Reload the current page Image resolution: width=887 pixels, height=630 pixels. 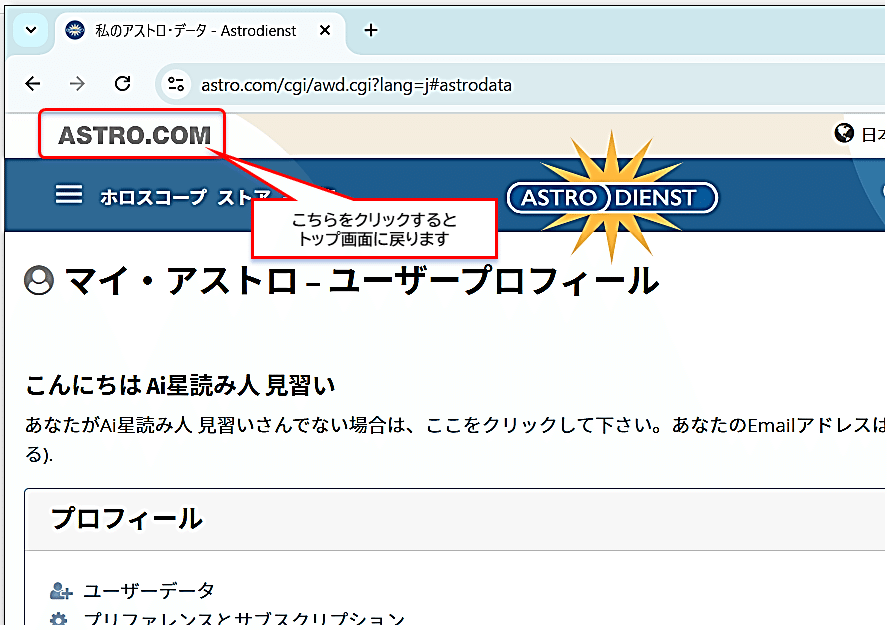(122, 84)
